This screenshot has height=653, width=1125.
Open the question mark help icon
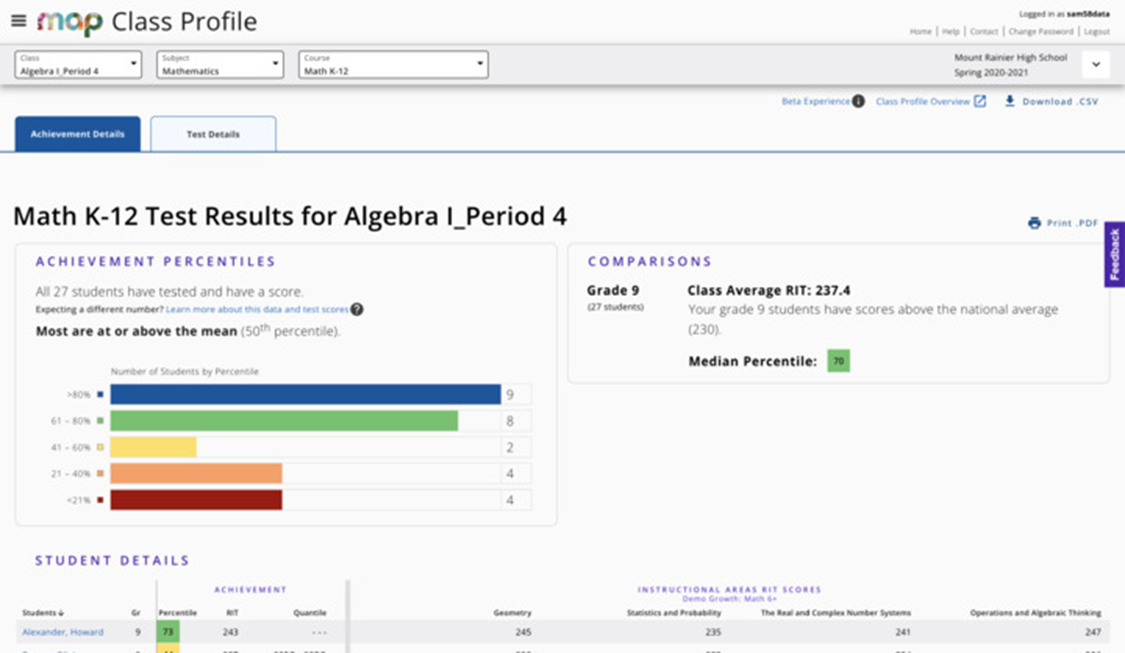[x=356, y=309]
